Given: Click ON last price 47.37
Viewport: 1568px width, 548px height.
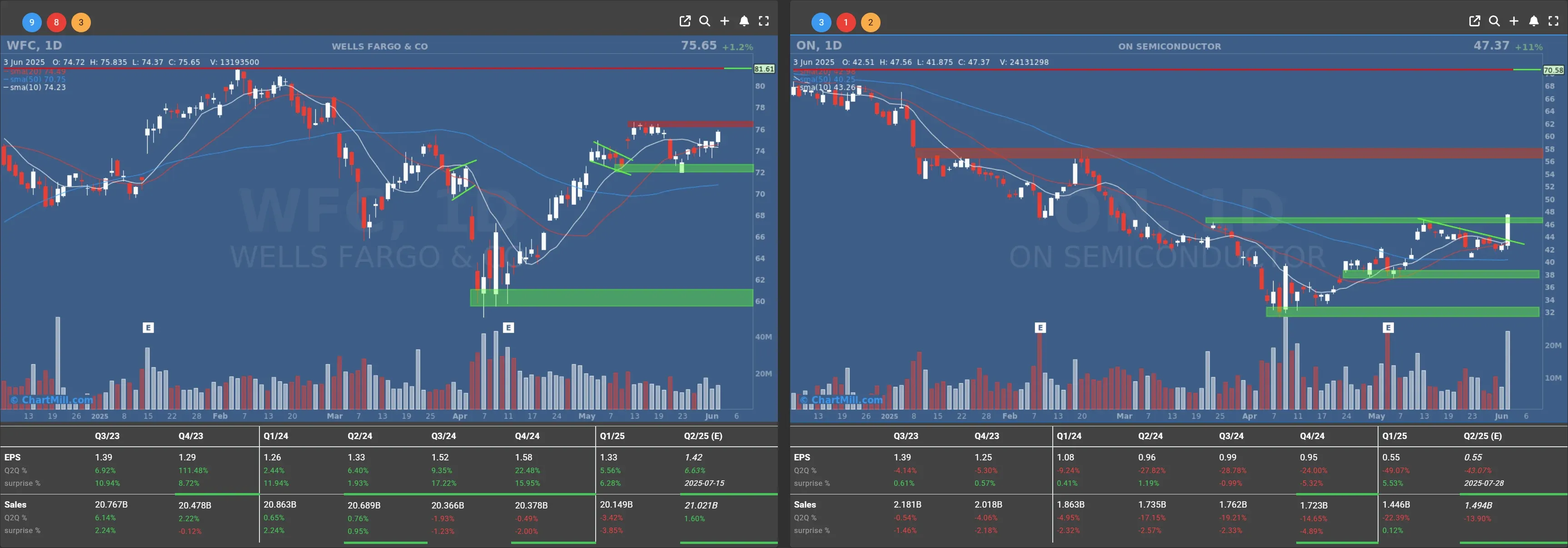Looking at the screenshot, I should [x=1491, y=45].
